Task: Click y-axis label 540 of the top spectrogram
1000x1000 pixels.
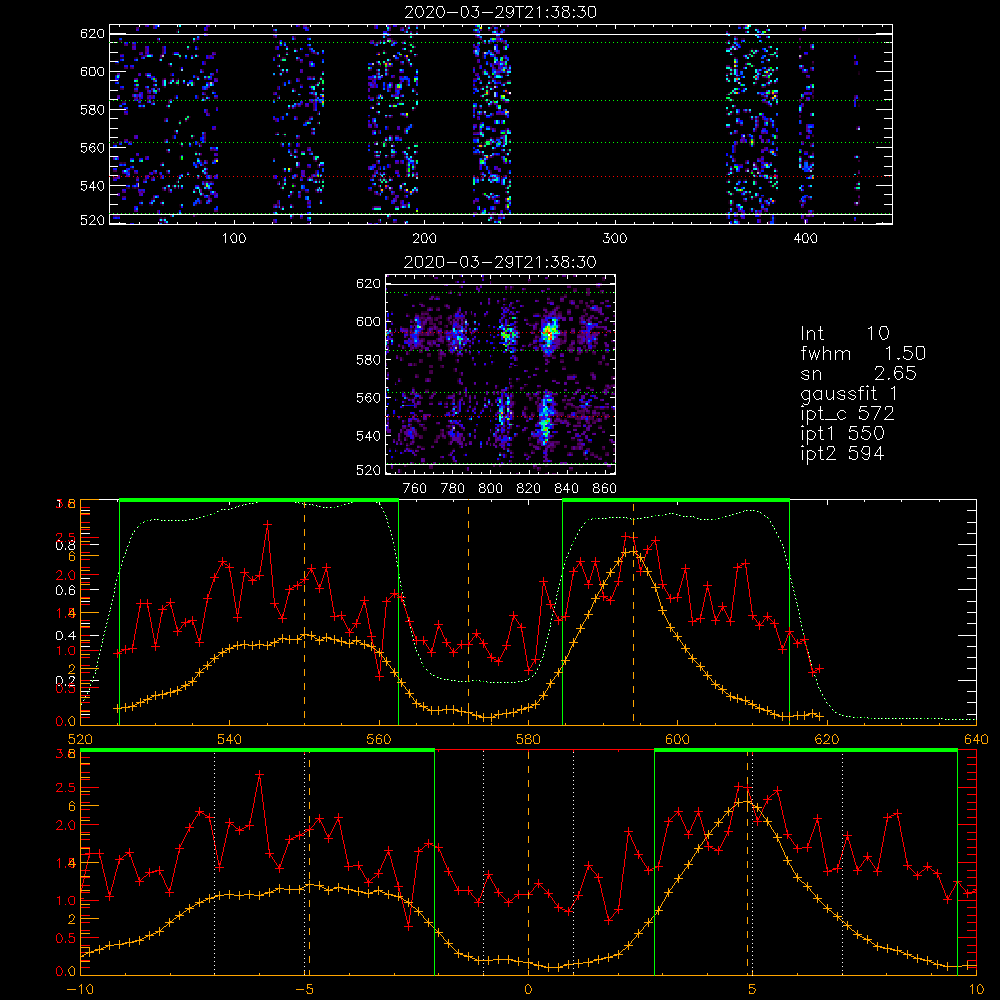Action: [92, 186]
